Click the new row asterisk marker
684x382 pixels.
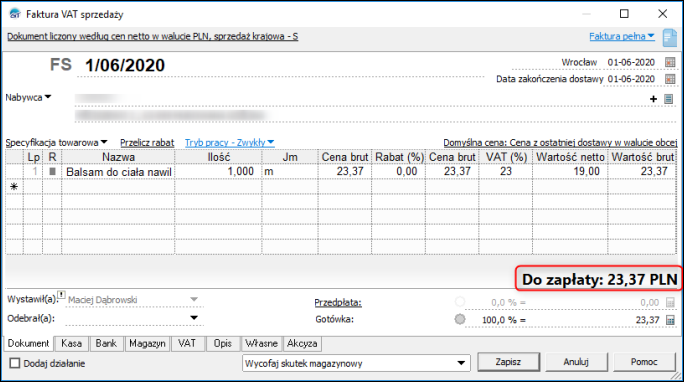14,187
